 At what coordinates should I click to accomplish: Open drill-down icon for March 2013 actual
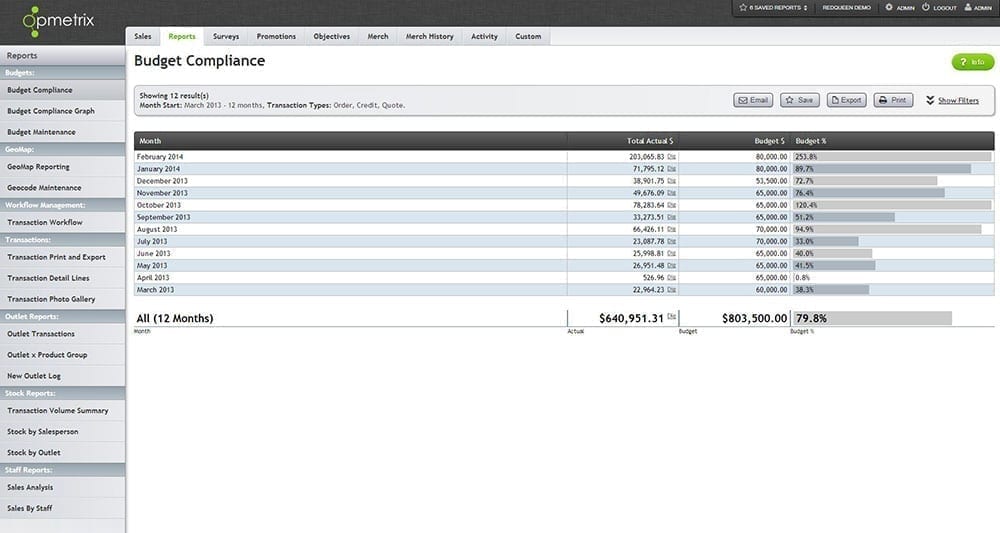click(672, 290)
